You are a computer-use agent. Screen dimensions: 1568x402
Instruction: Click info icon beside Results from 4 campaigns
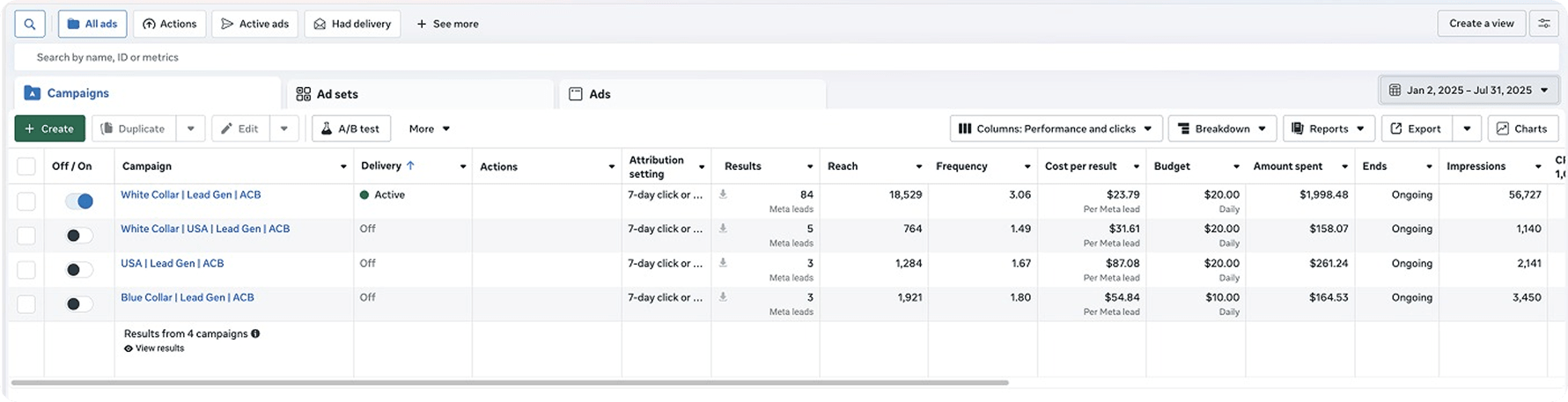point(255,334)
